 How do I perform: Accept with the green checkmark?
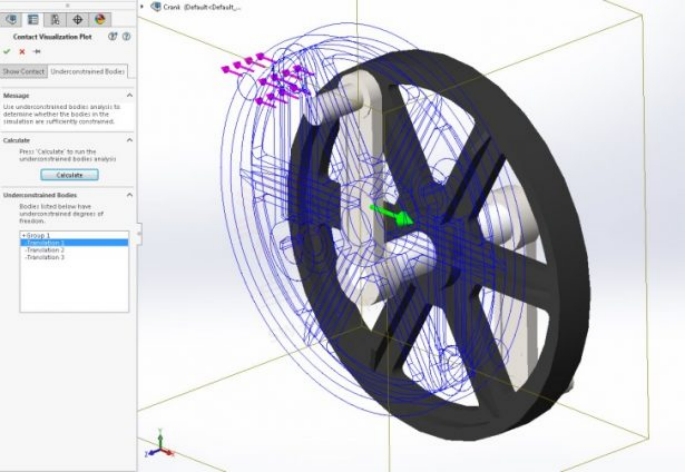[7, 52]
